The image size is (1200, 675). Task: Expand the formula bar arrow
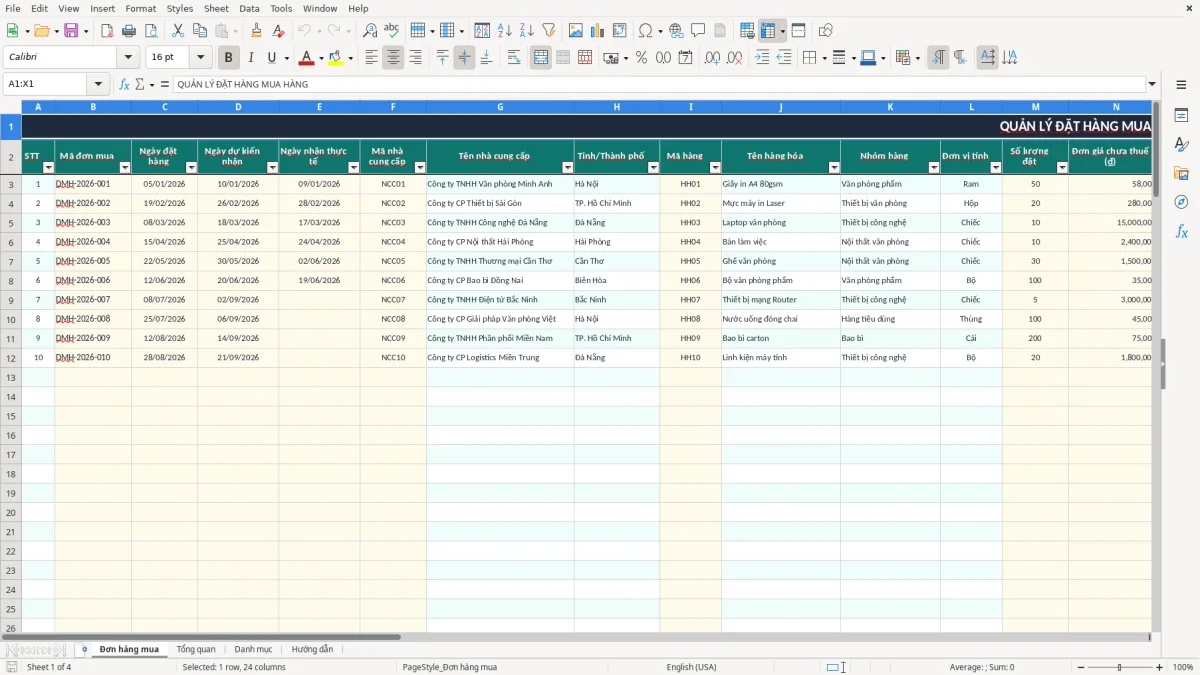[x=1152, y=84]
